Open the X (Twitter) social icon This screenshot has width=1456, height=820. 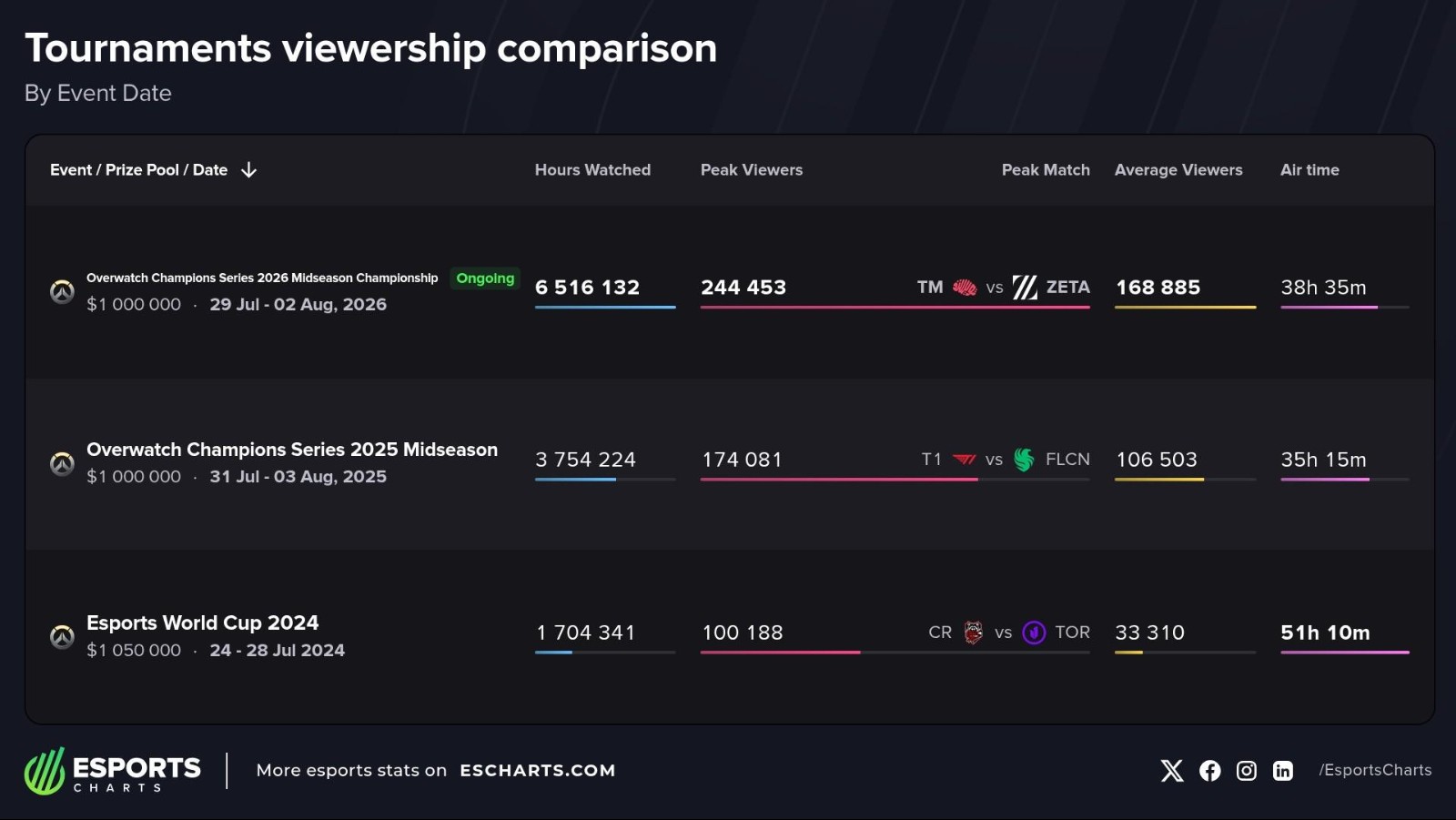point(1172,771)
